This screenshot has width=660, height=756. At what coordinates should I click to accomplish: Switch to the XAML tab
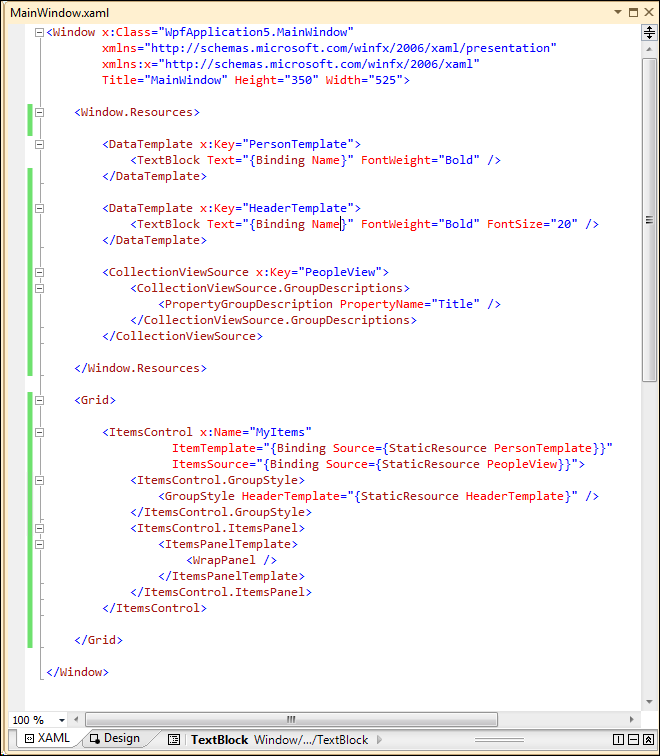click(47, 738)
